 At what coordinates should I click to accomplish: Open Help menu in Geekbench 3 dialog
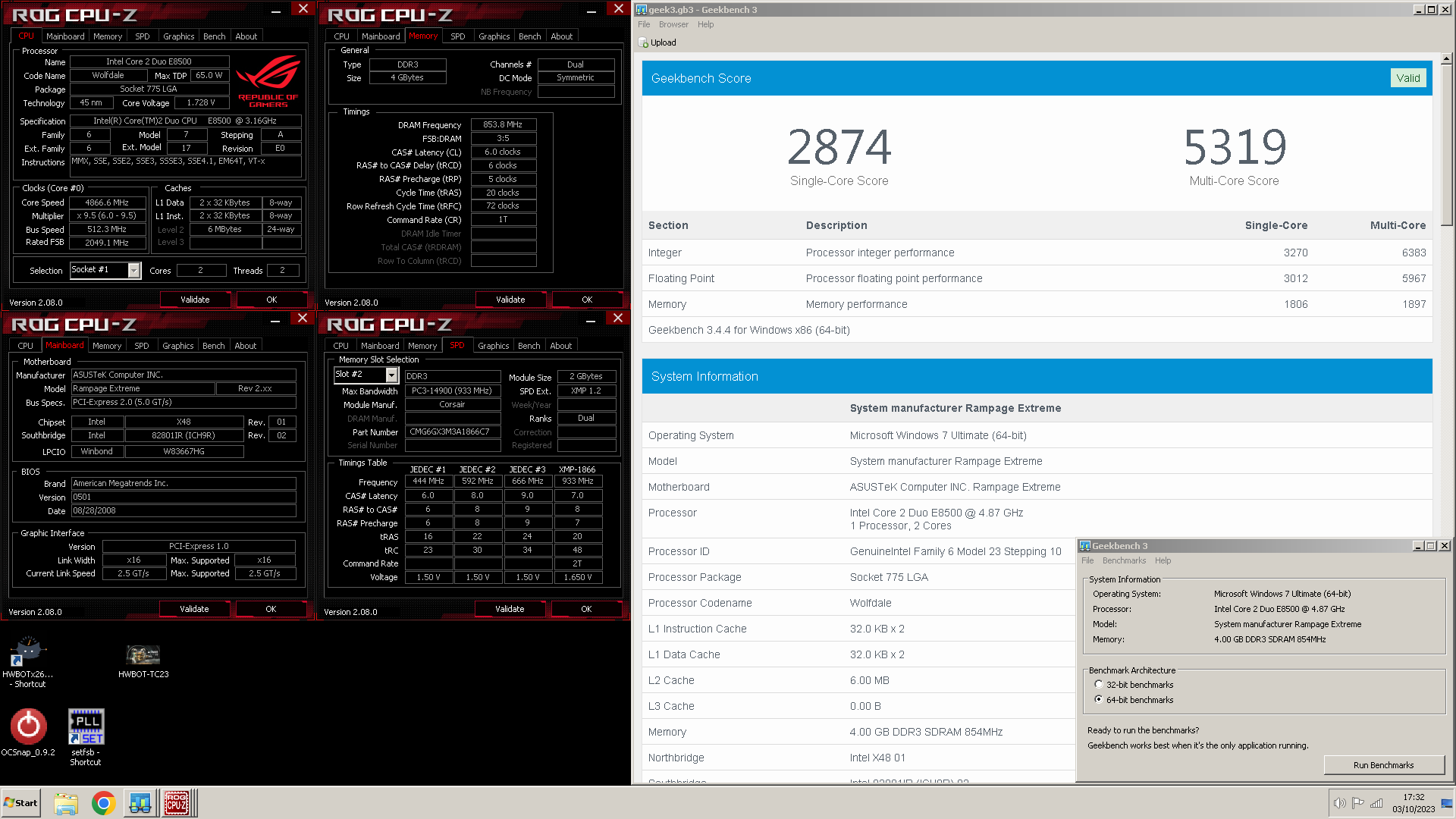pyautogui.click(x=1163, y=560)
